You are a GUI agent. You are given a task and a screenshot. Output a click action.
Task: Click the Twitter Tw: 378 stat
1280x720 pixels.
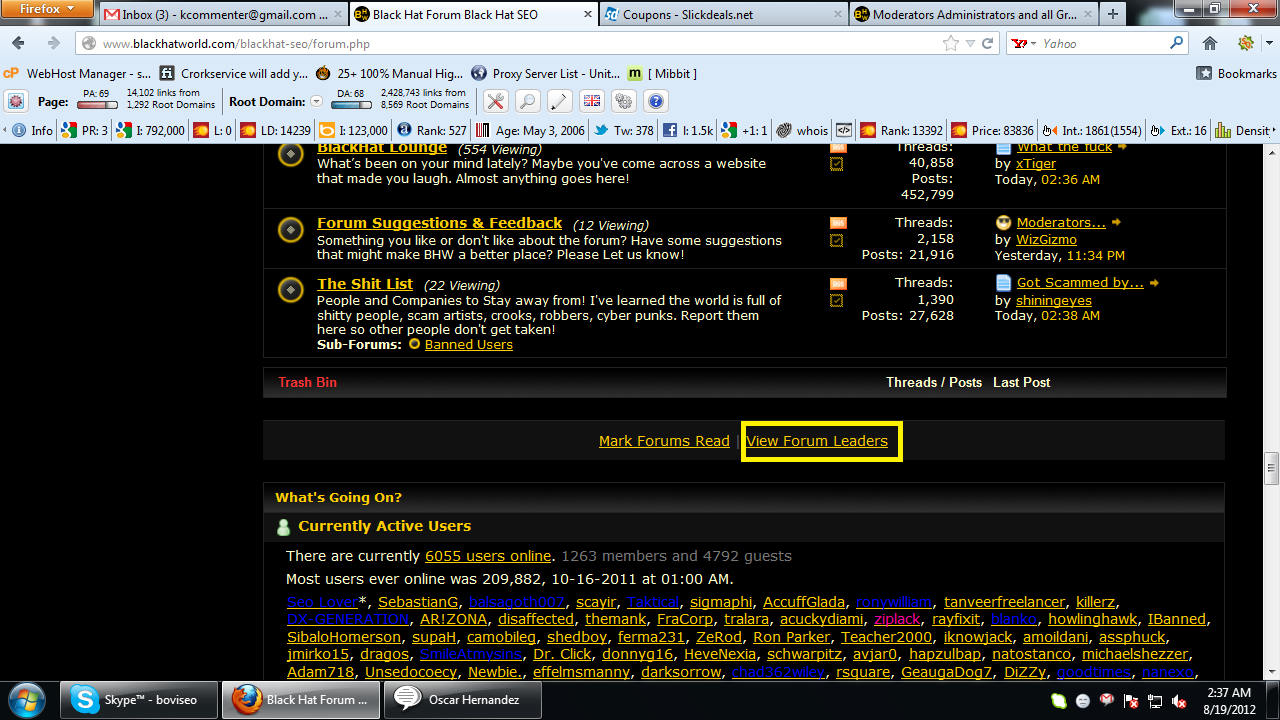(623, 130)
